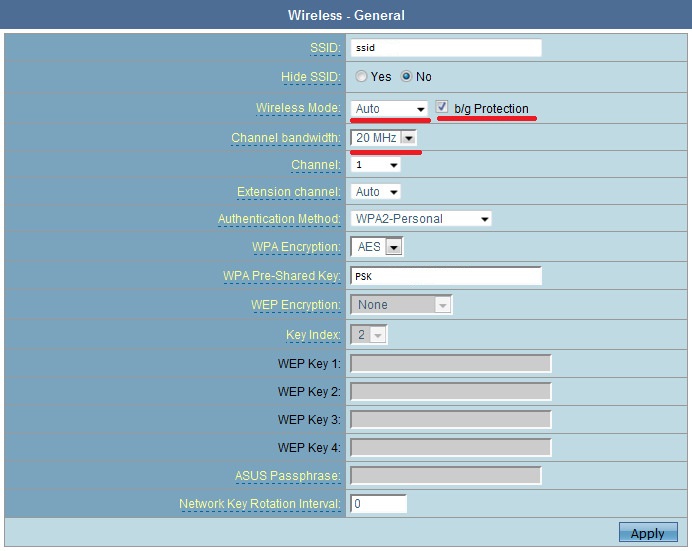
Task: Open the Channel number dropdown
Action: [x=375, y=164]
